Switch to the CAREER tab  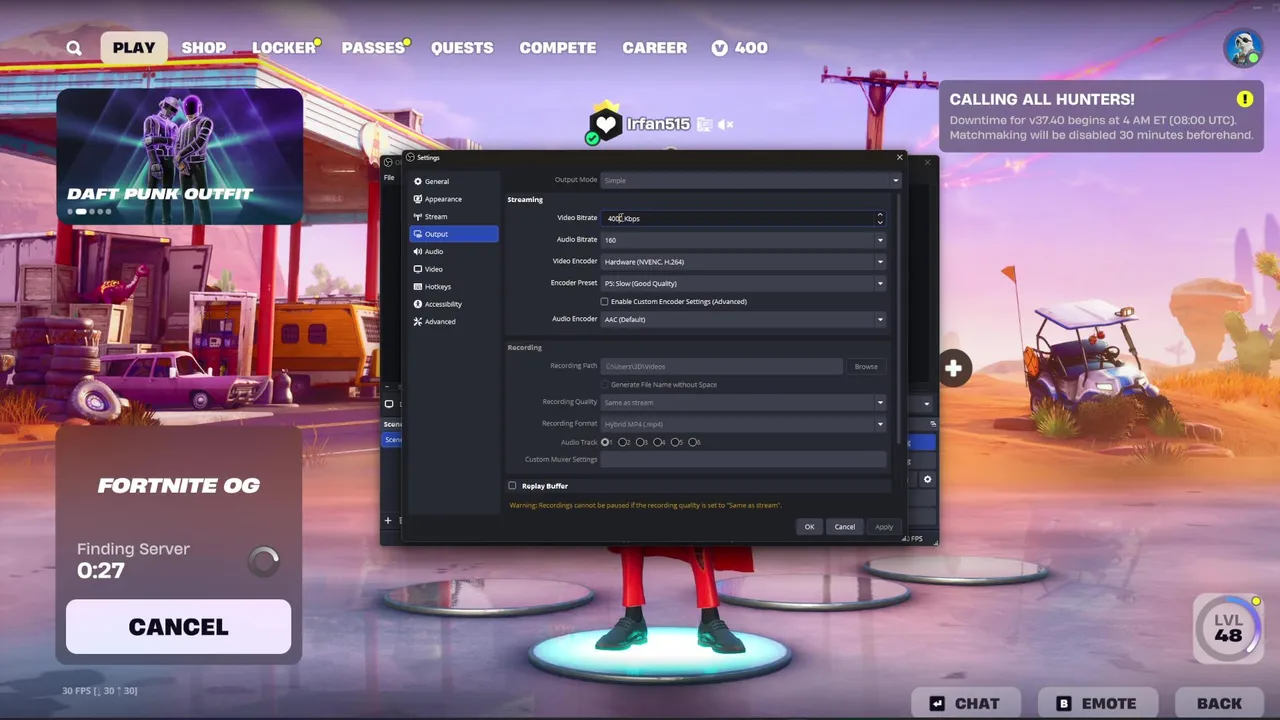point(655,48)
